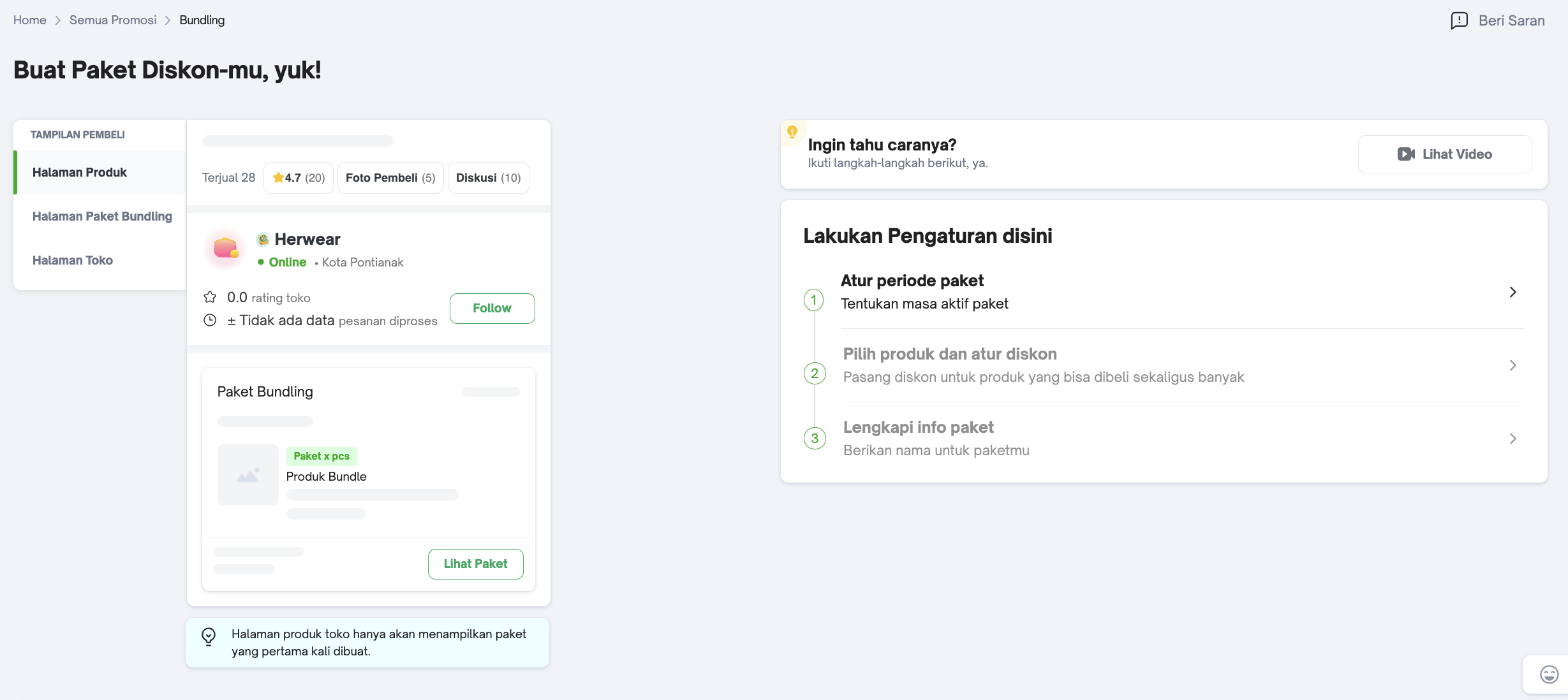Click the product image placeholder in Paket Bundling

coord(248,475)
